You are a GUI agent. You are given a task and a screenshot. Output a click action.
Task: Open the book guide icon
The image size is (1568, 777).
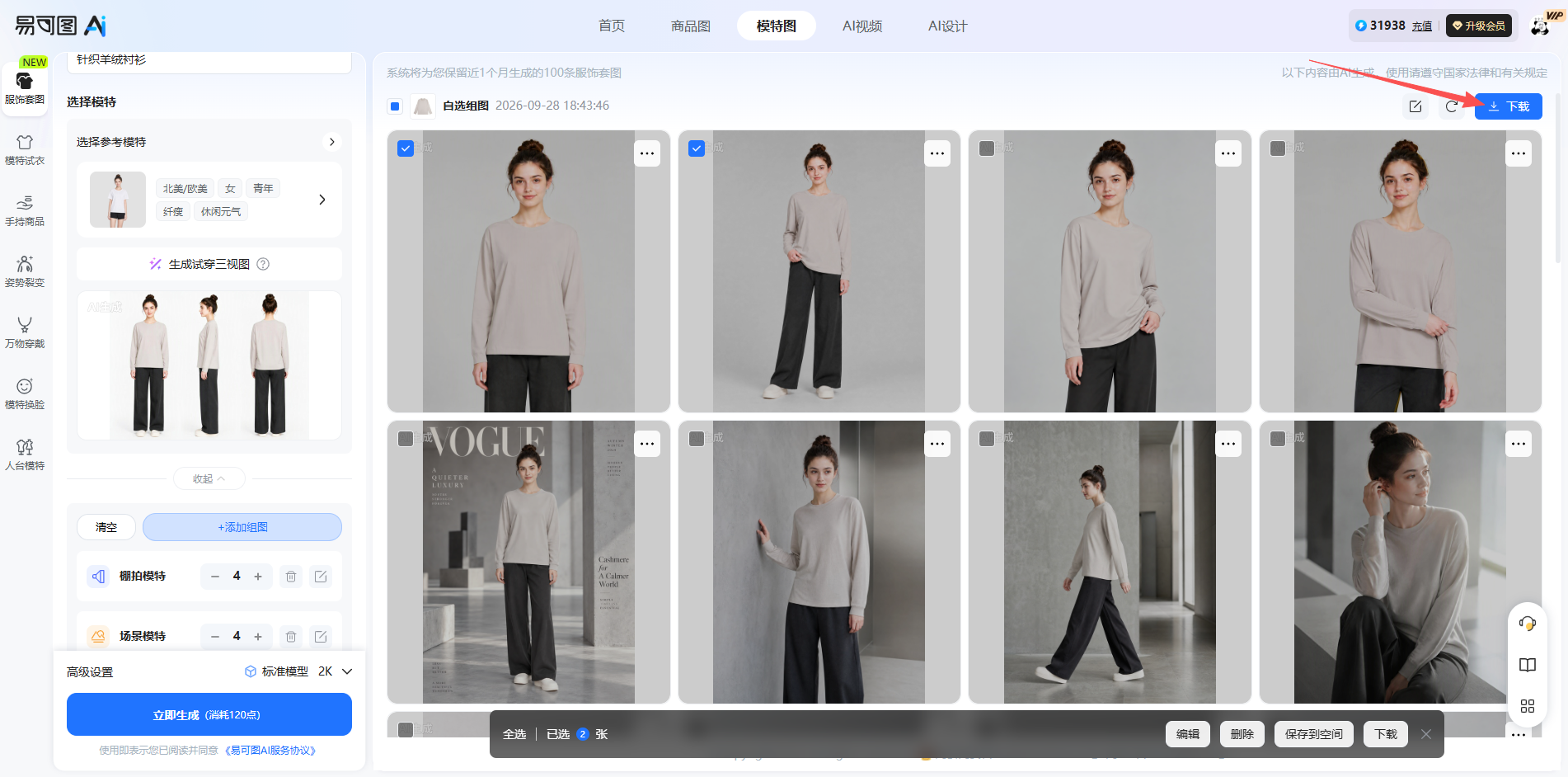click(1528, 665)
